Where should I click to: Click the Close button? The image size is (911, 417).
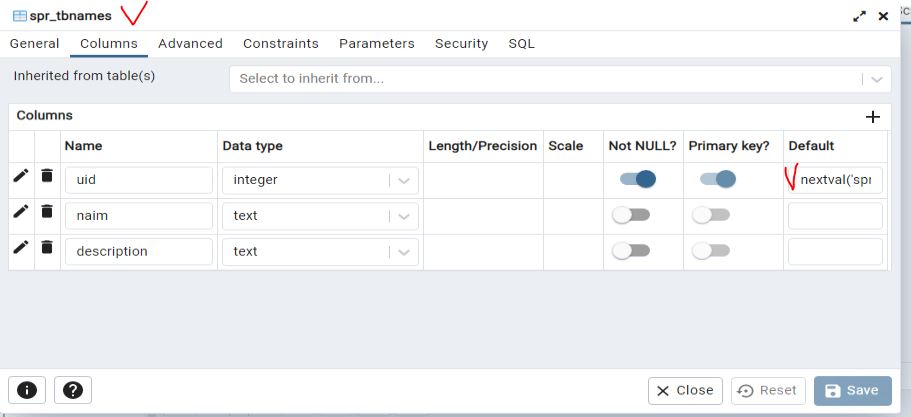coord(685,390)
